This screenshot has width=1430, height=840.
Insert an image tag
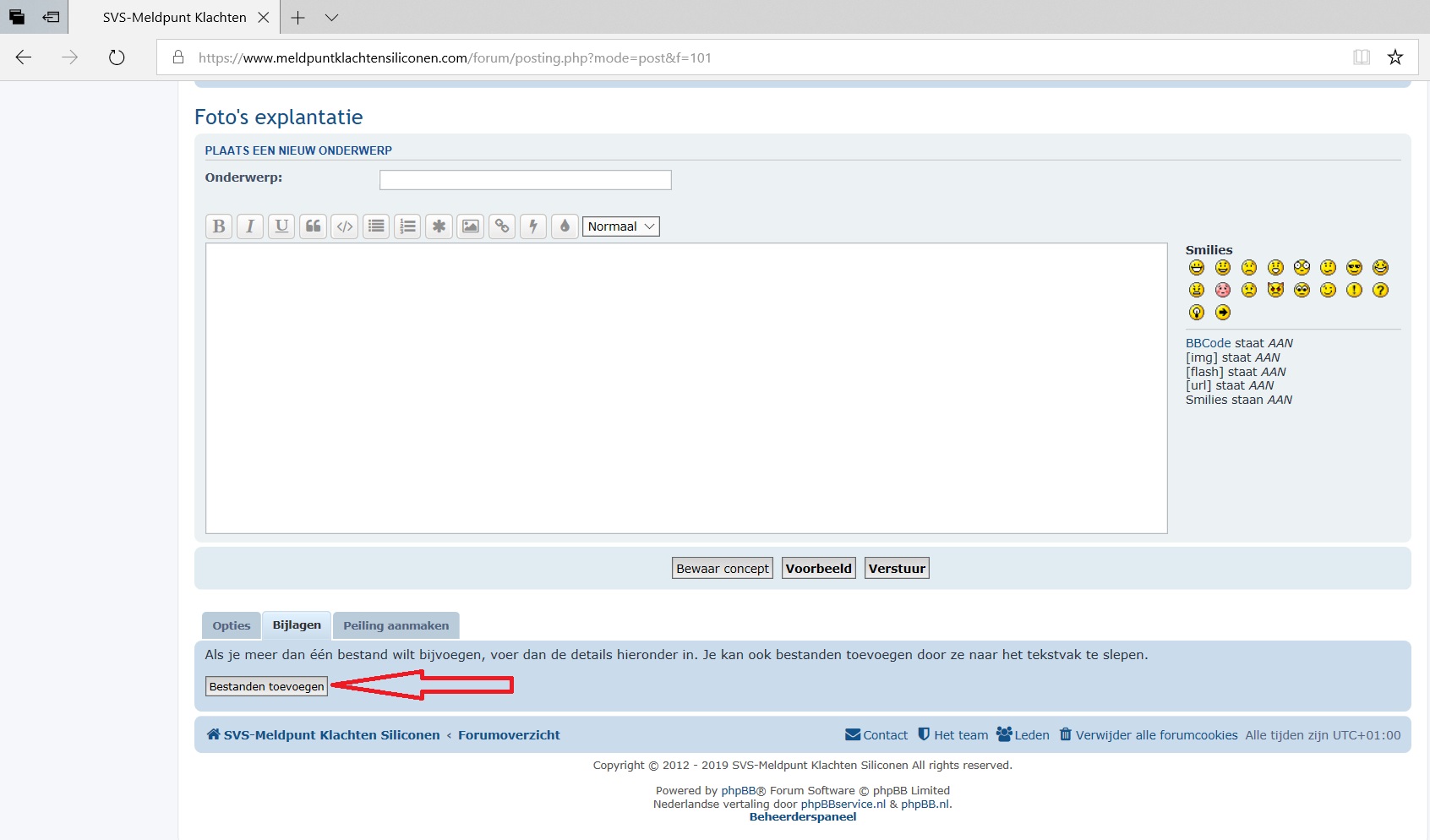[x=470, y=226]
